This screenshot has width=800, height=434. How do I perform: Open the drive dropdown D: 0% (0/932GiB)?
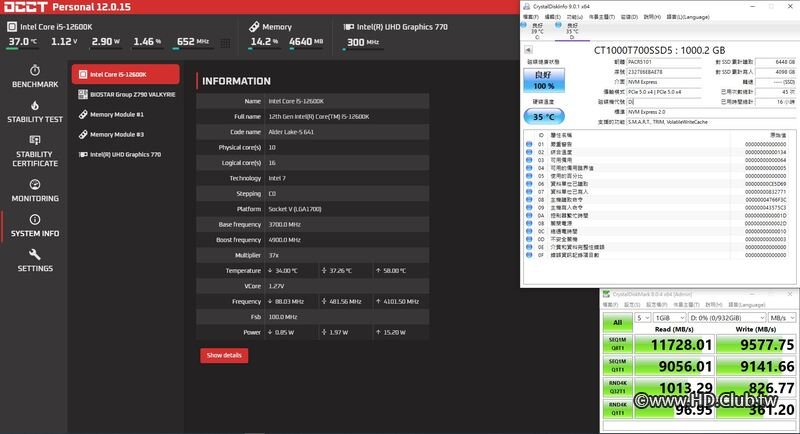(727, 318)
